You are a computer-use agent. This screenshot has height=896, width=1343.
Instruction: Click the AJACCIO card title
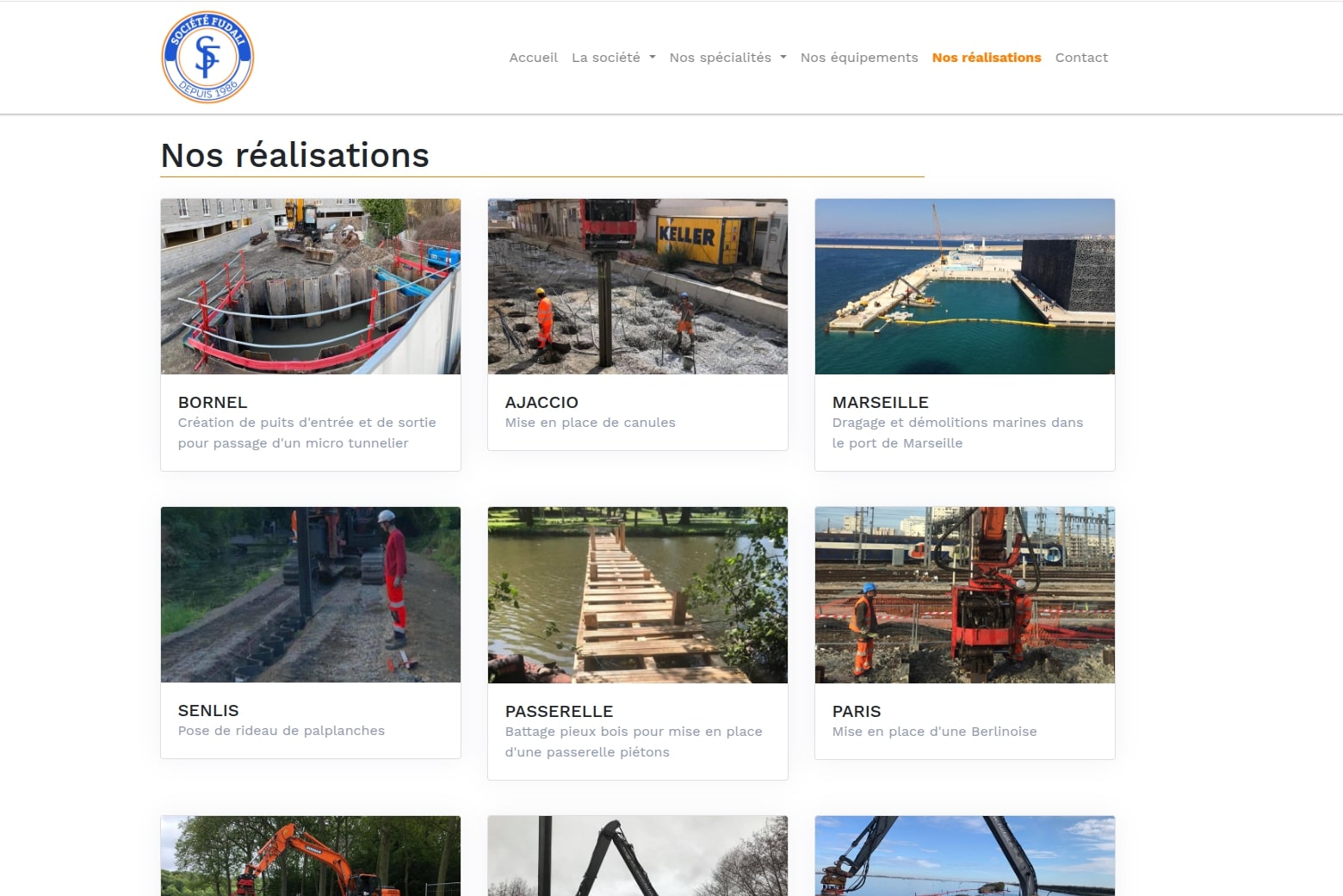(542, 402)
